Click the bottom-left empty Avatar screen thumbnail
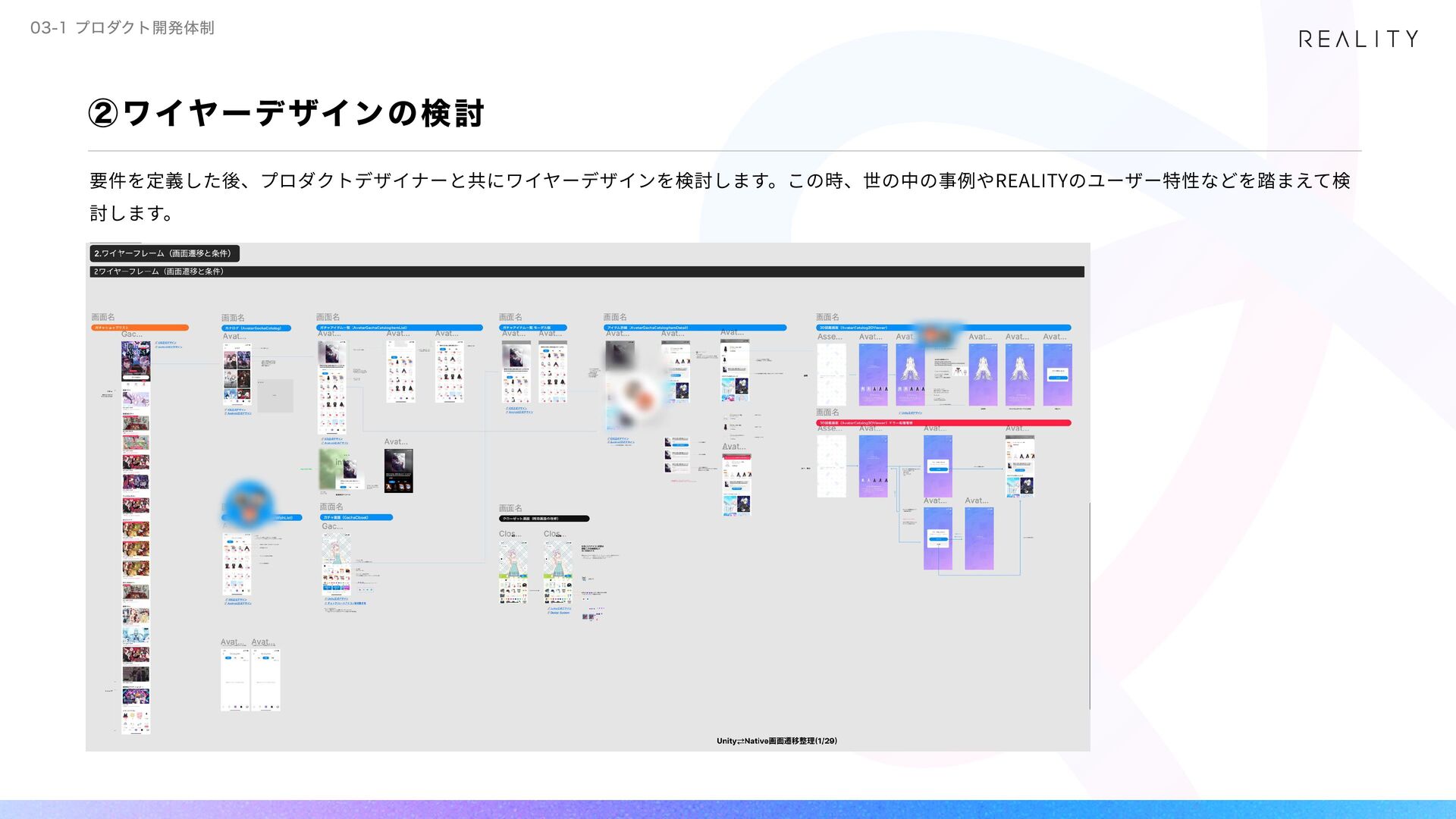Screen dimensions: 1456x819 (x=234, y=679)
